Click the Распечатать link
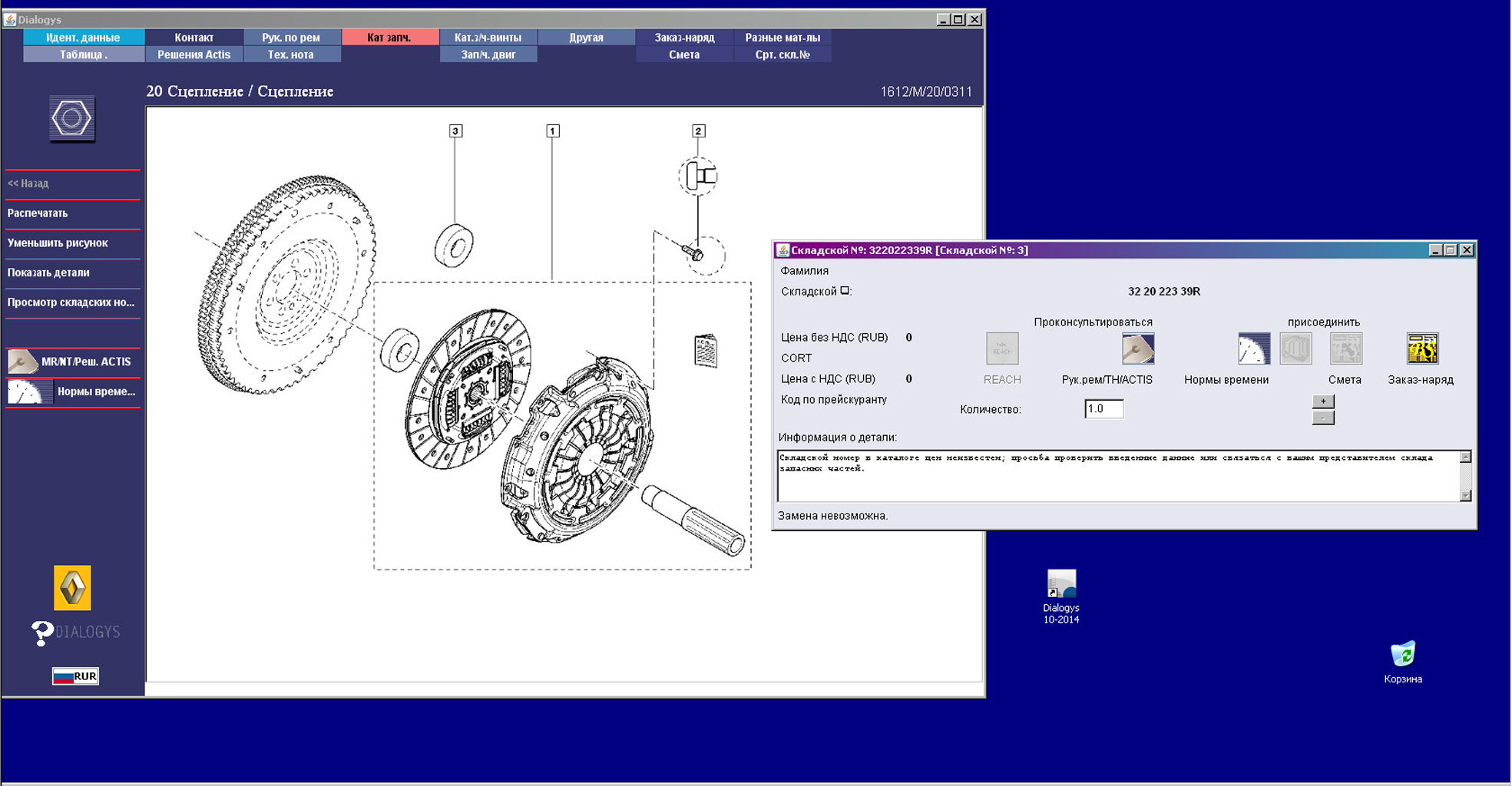This screenshot has width=1512, height=786. click(x=38, y=213)
